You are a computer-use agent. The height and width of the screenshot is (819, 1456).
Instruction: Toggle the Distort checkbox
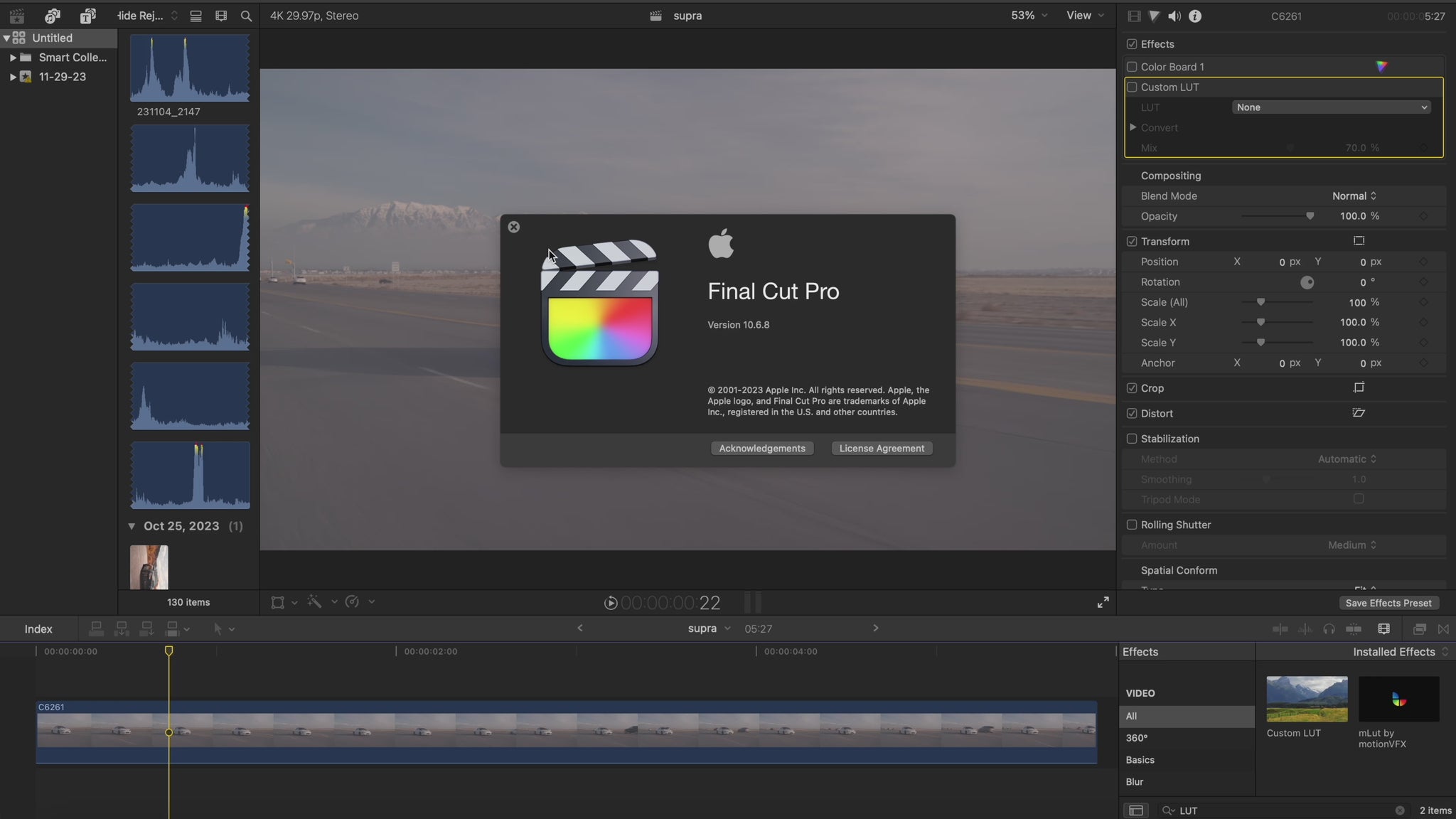1132,413
